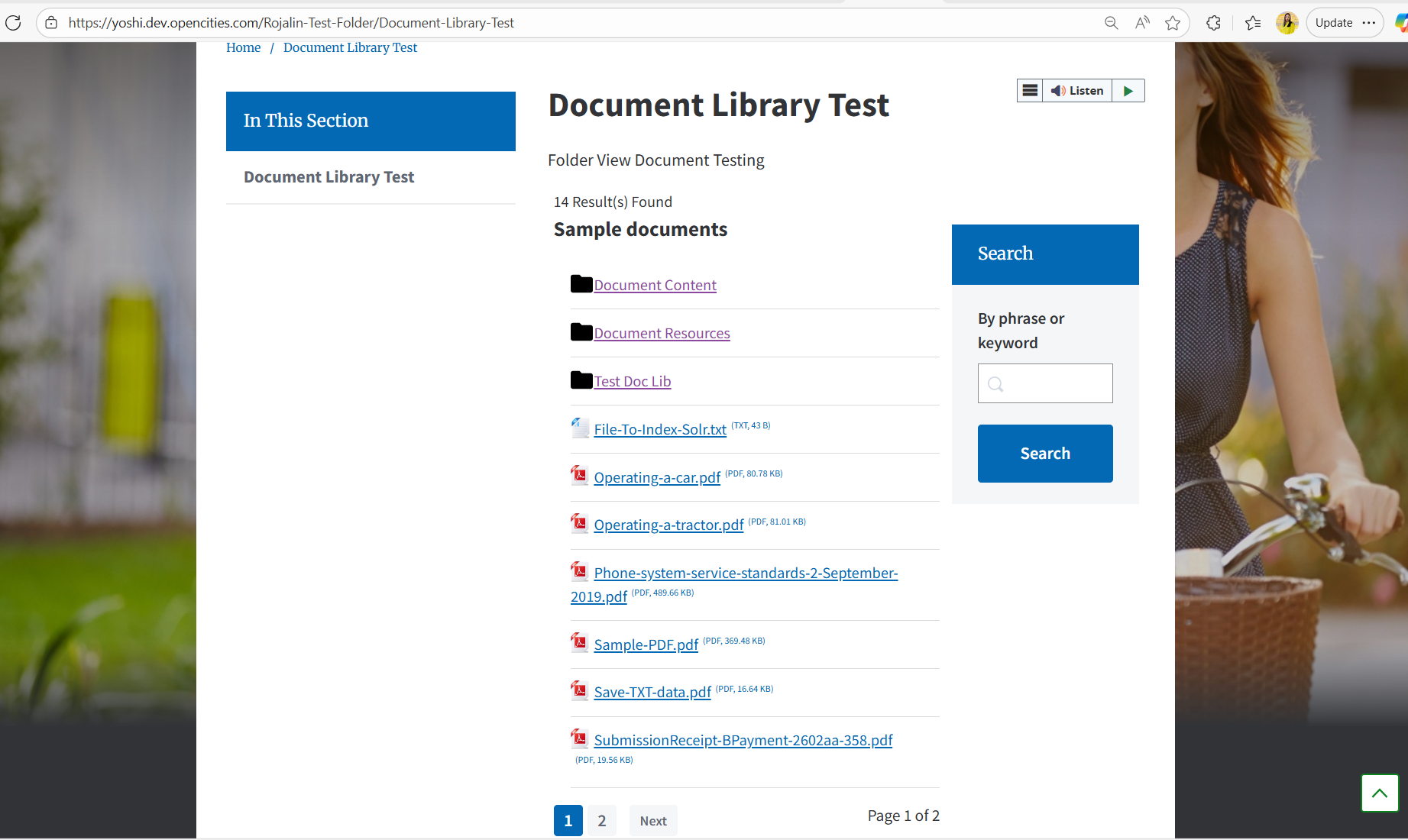Select Document Library Test in the sidebar
Image resolution: width=1408 pixels, height=840 pixels.
329,176
